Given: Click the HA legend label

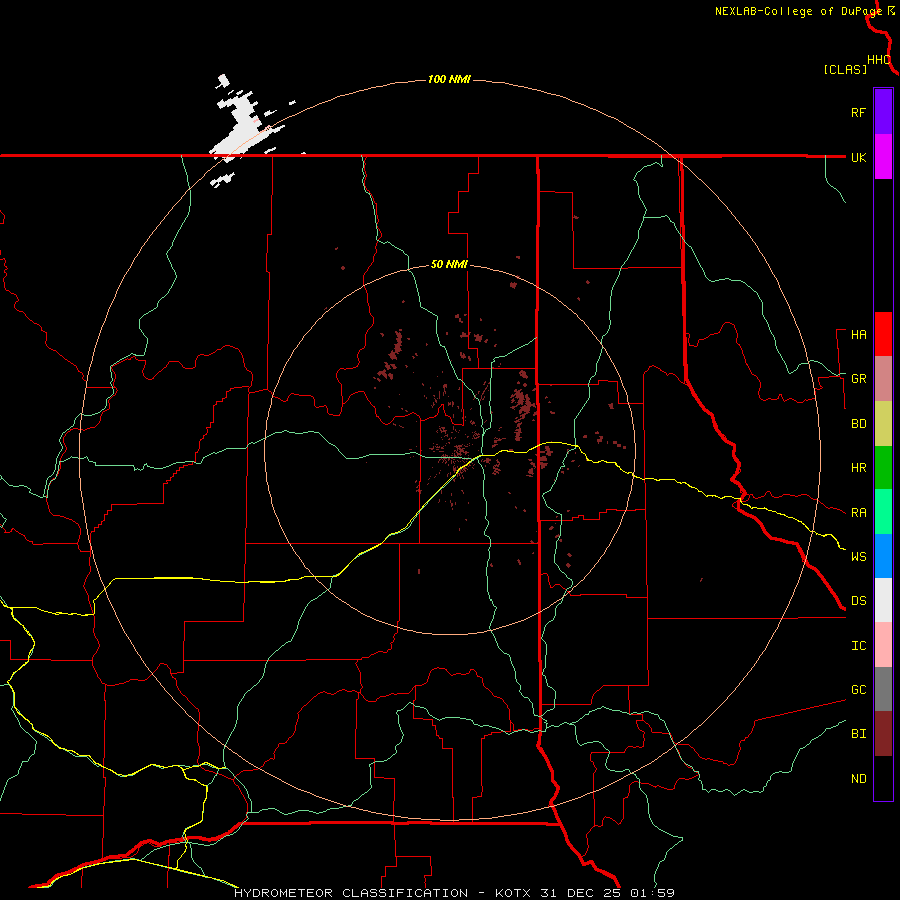Looking at the screenshot, I should (x=858, y=335).
